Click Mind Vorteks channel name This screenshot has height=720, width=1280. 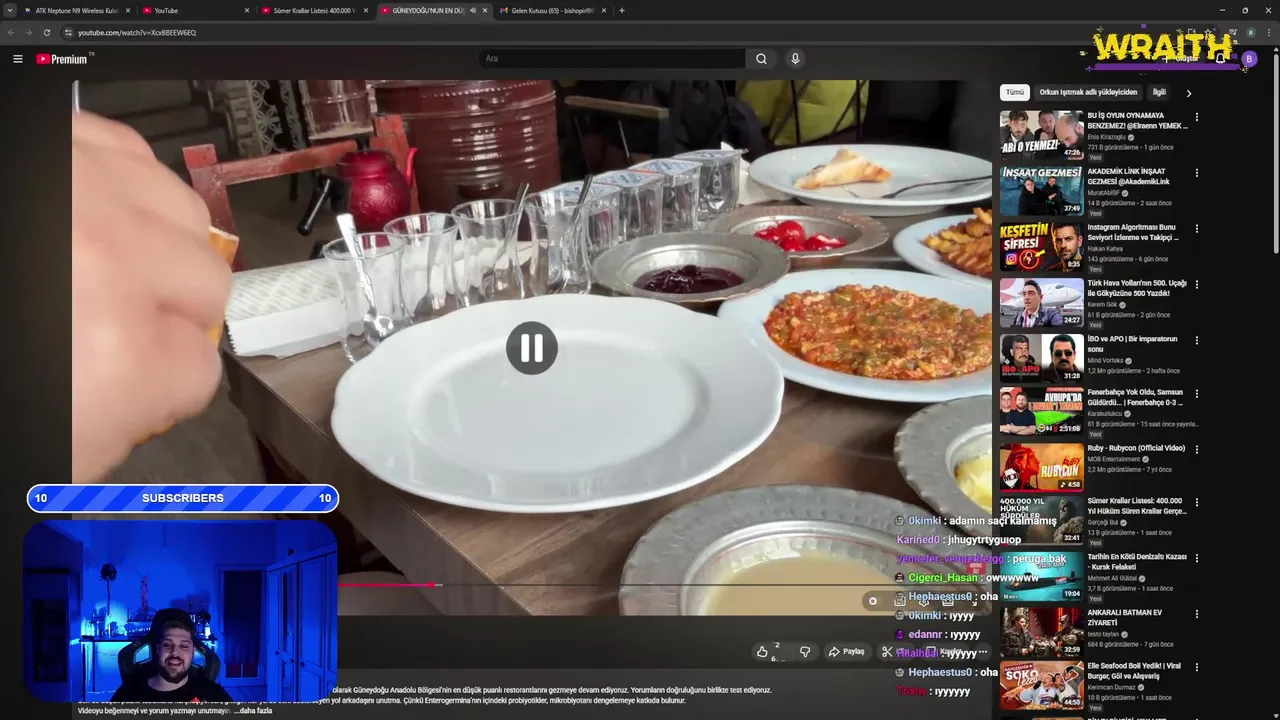coord(1107,360)
